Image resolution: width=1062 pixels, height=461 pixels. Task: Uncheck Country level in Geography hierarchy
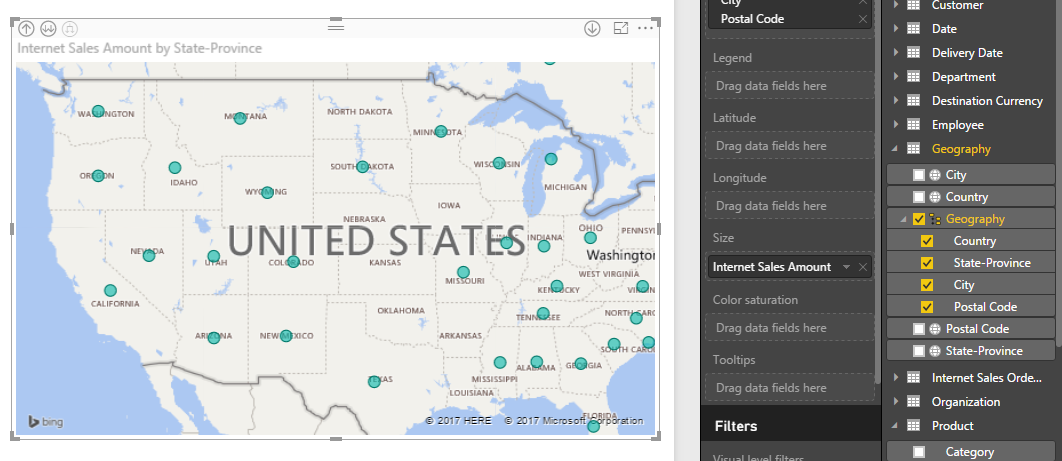927,241
